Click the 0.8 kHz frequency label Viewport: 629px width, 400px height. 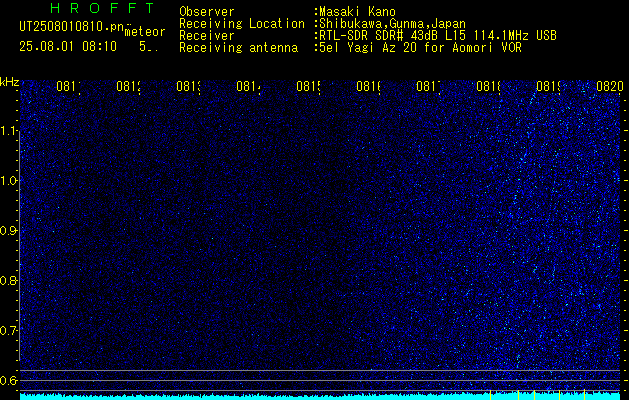click(x=8, y=280)
